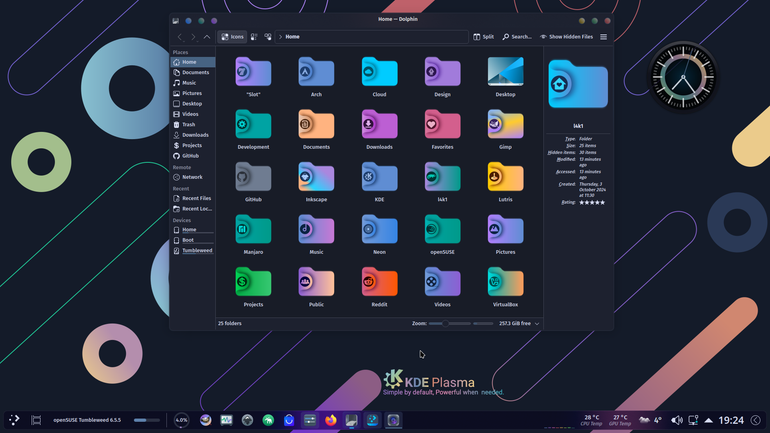Open the Reddit folder
Image resolution: width=770 pixels, height=433 pixels.
pyautogui.click(x=379, y=284)
